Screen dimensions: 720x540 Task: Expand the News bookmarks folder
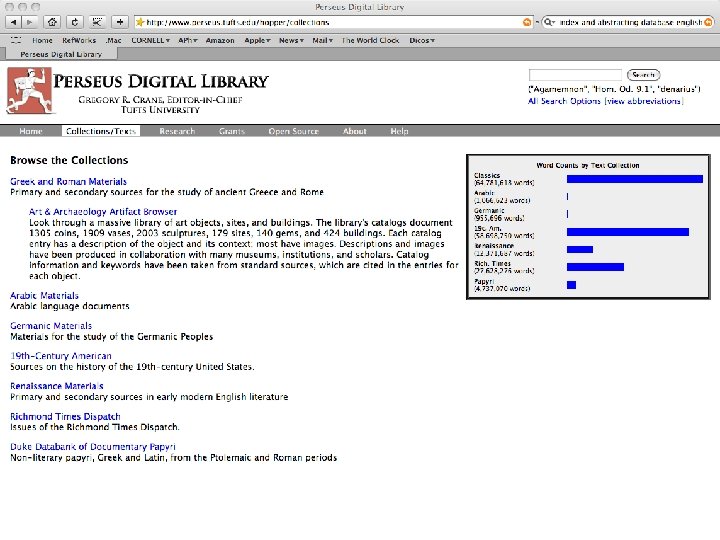point(291,40)
